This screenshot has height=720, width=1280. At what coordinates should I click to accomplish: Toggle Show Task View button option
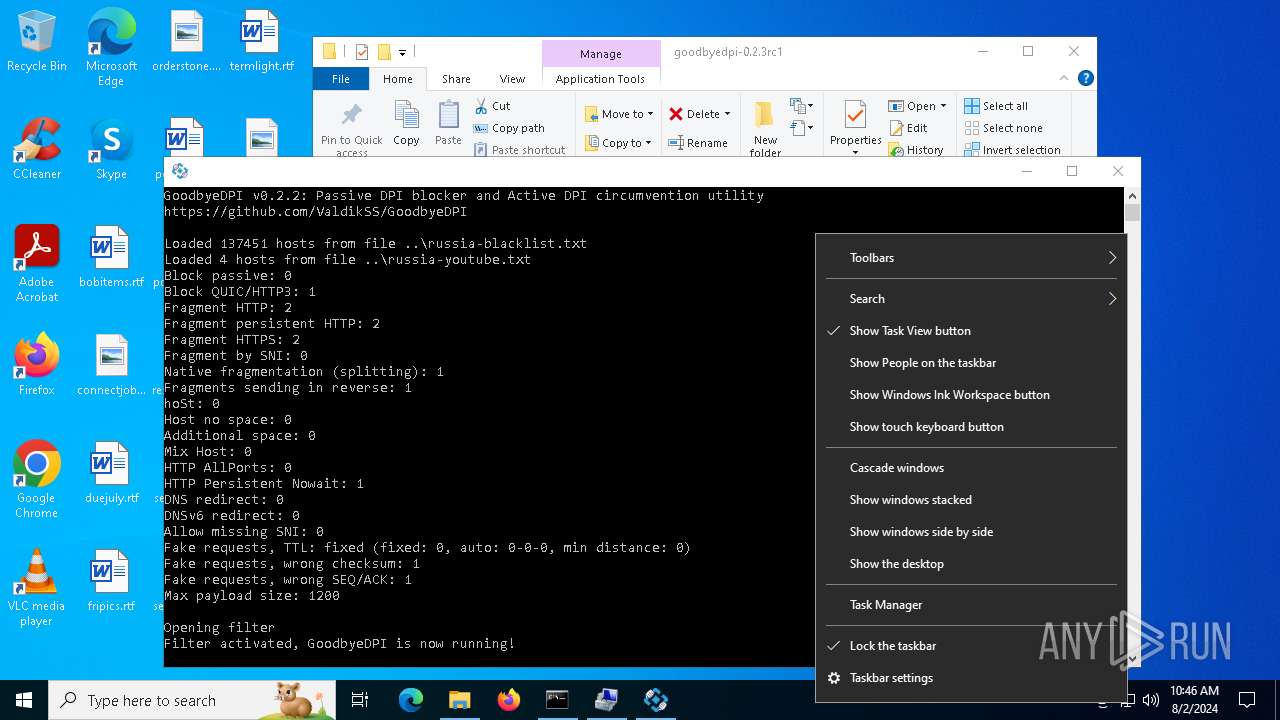(x=971, y=331)
